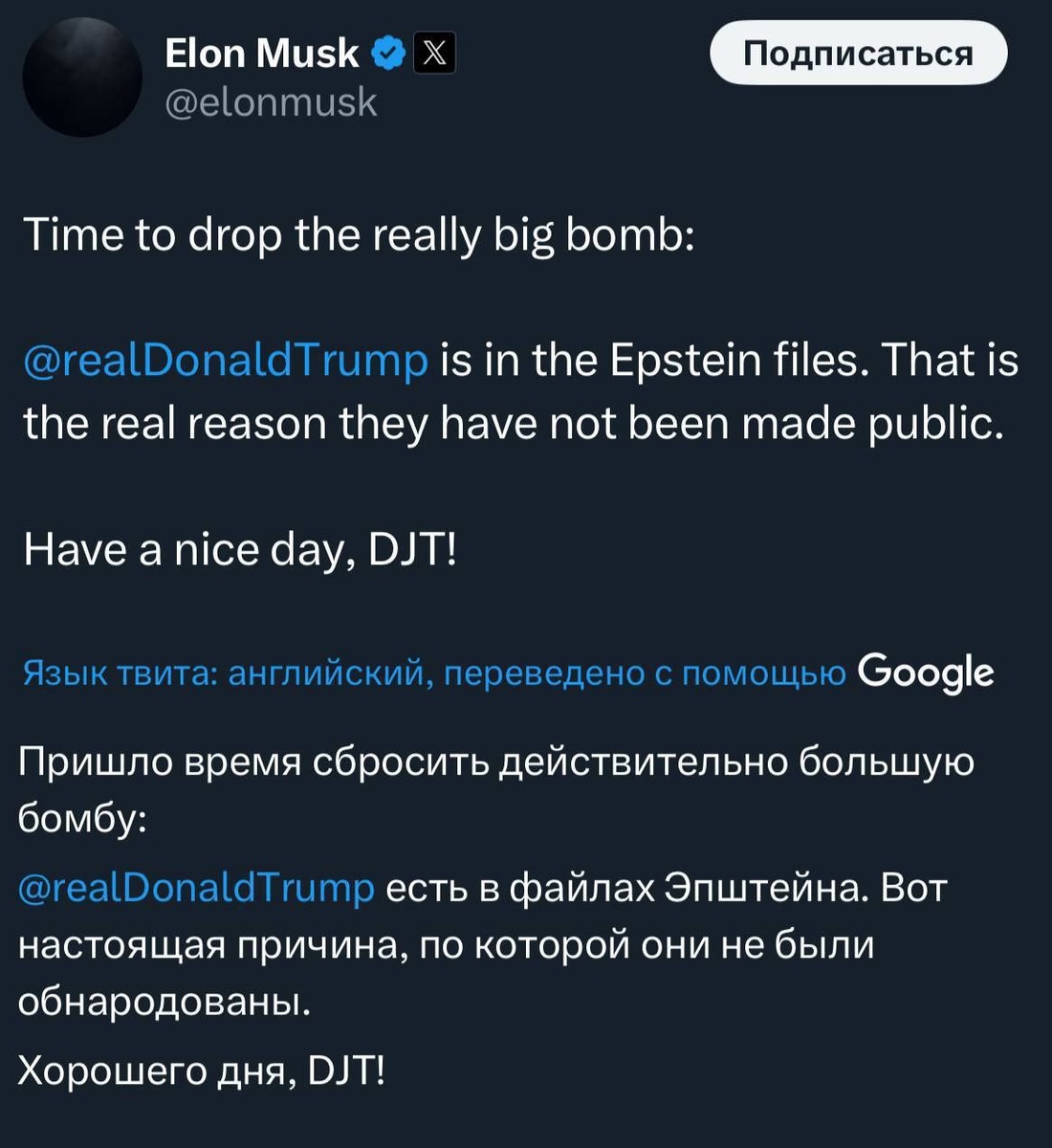Open Elon Musk's profile avatar
The height and width of the screenshot is (1148, 1052).
[x=81, y=77]
